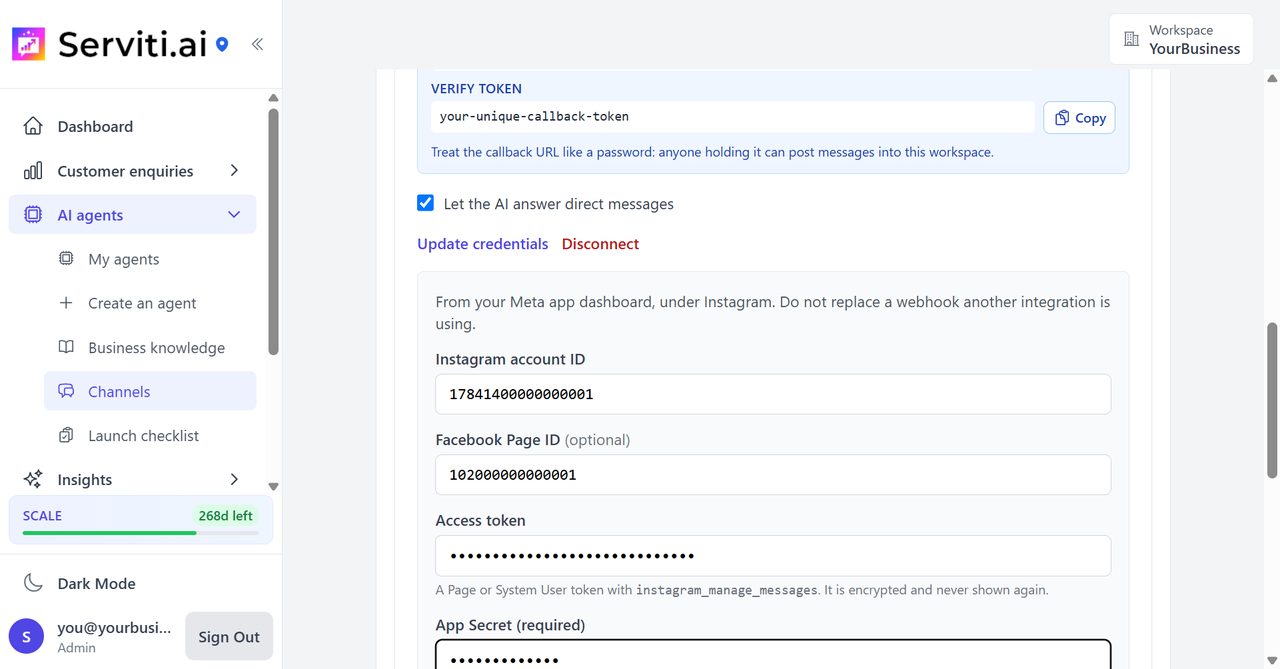Click the Insights sparkle icon
This screenshot has width=1280, height=669.
(33, 479)
